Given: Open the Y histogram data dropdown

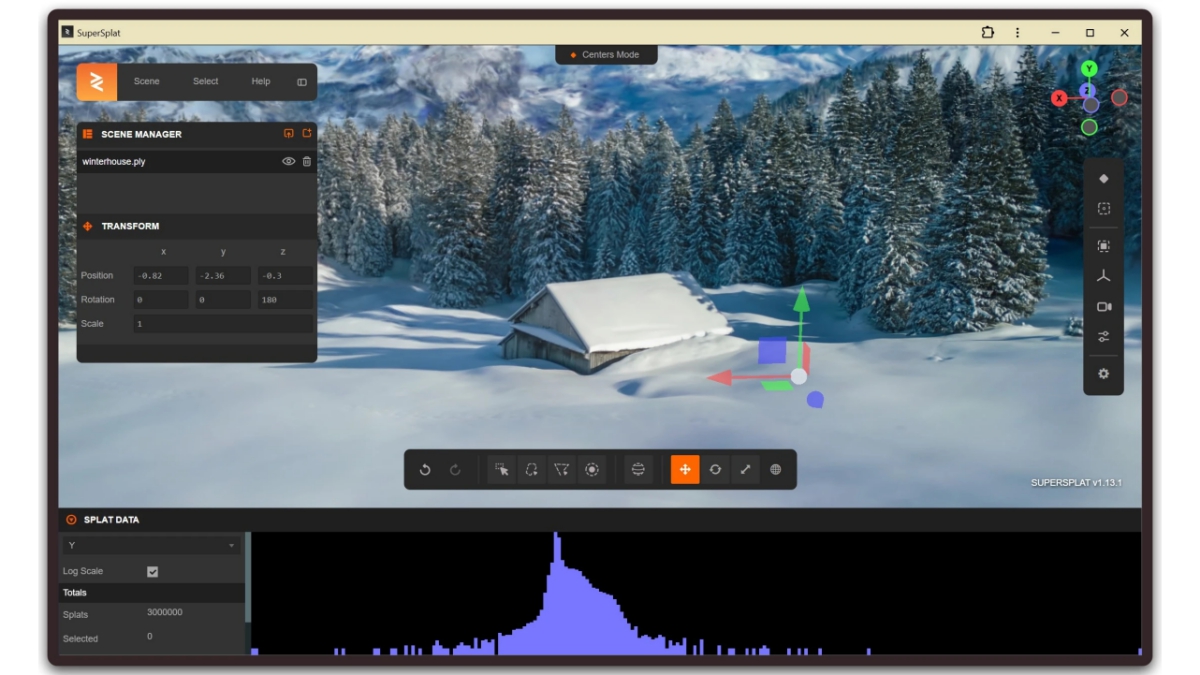Looking at the screenshot, I should (152, 546).
